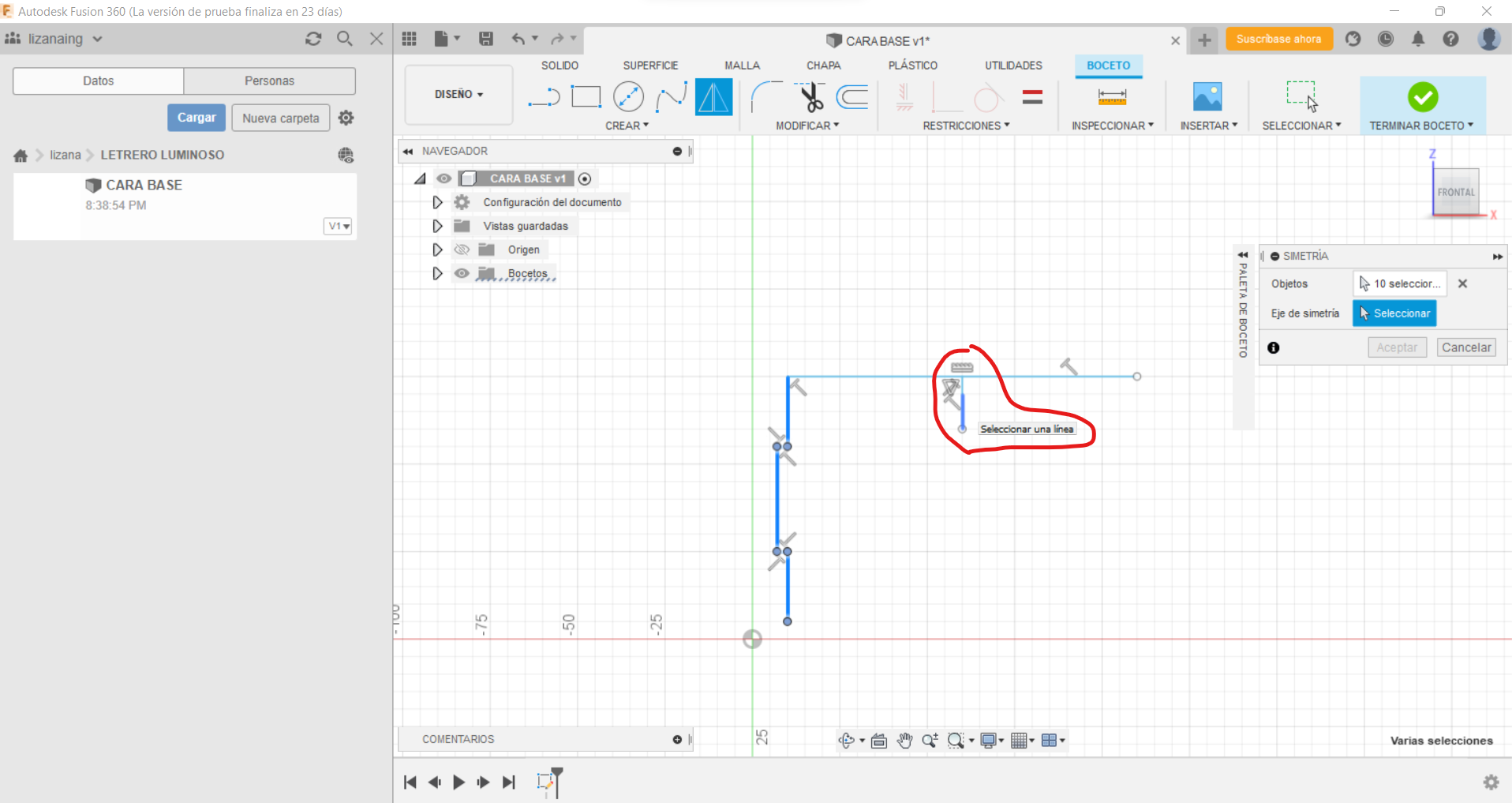Click the Redo arrow
The height and width of the screenshot is (803, 1512).
[x=557, y=39]
